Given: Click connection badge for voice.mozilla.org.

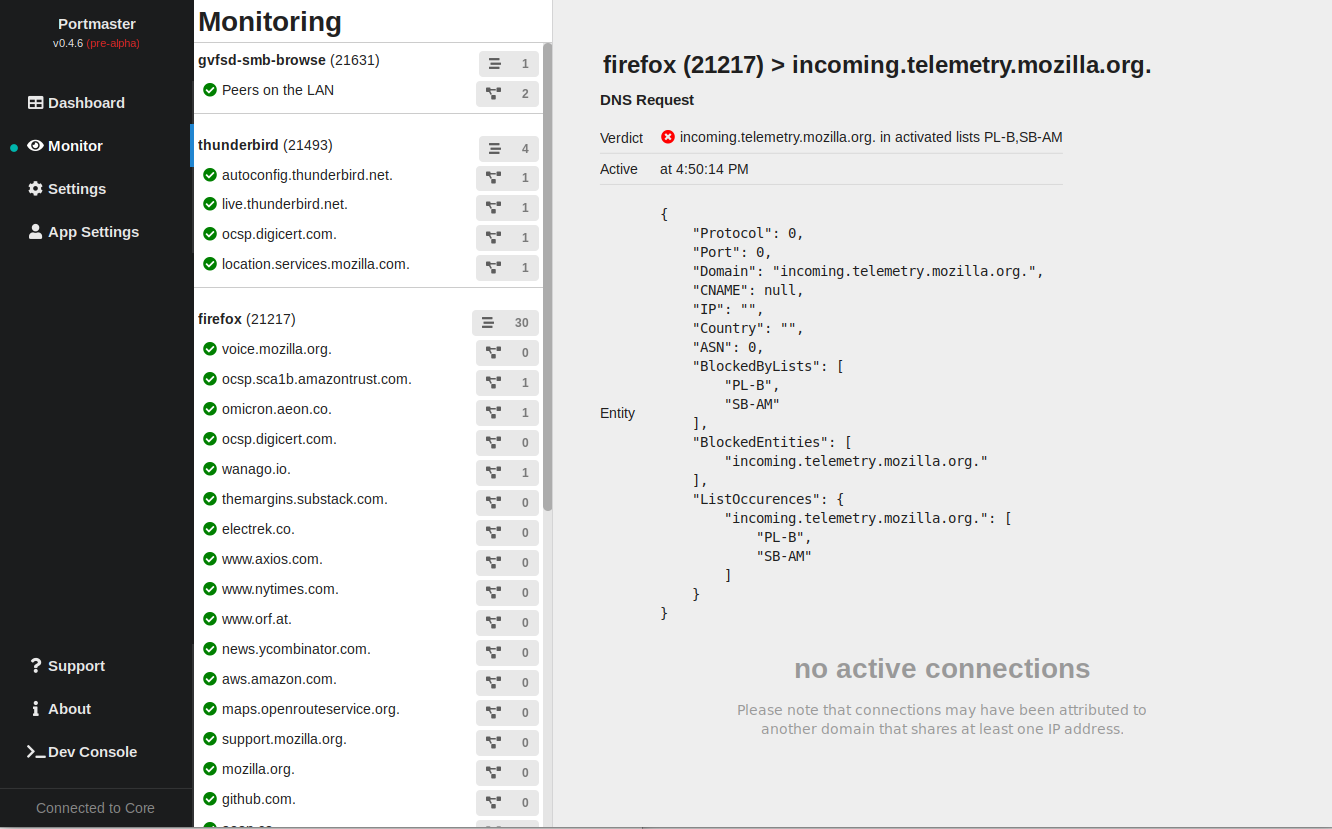Looking at the screenshot, I should click(507, 353).
